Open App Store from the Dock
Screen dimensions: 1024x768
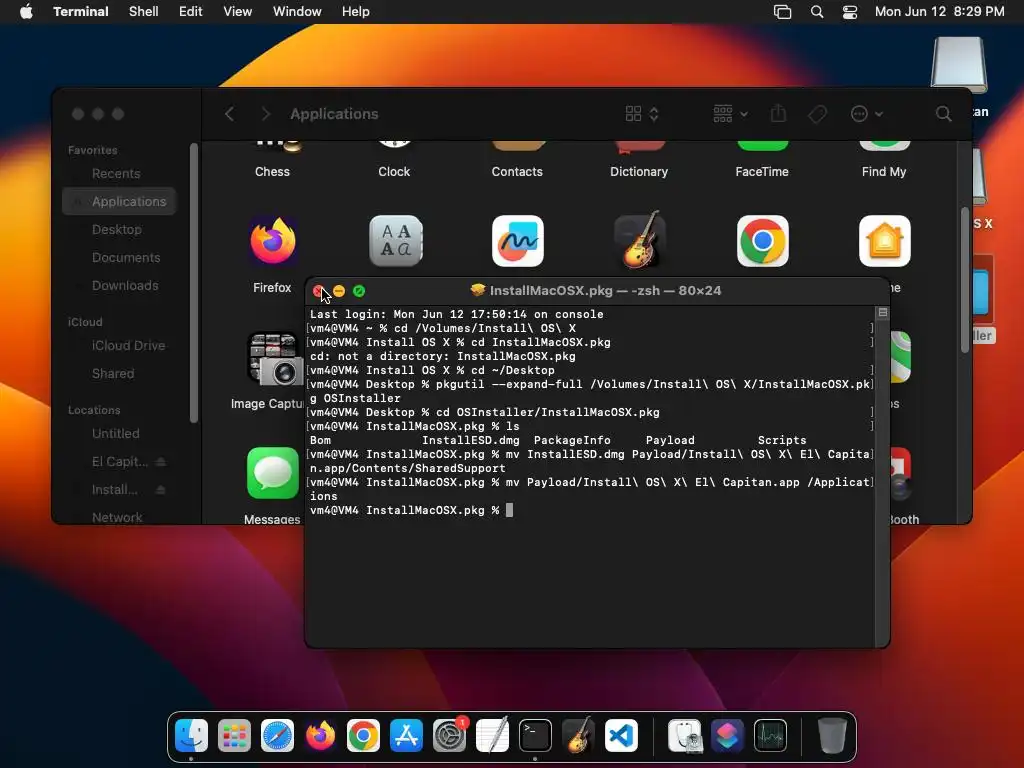(406, 735)
